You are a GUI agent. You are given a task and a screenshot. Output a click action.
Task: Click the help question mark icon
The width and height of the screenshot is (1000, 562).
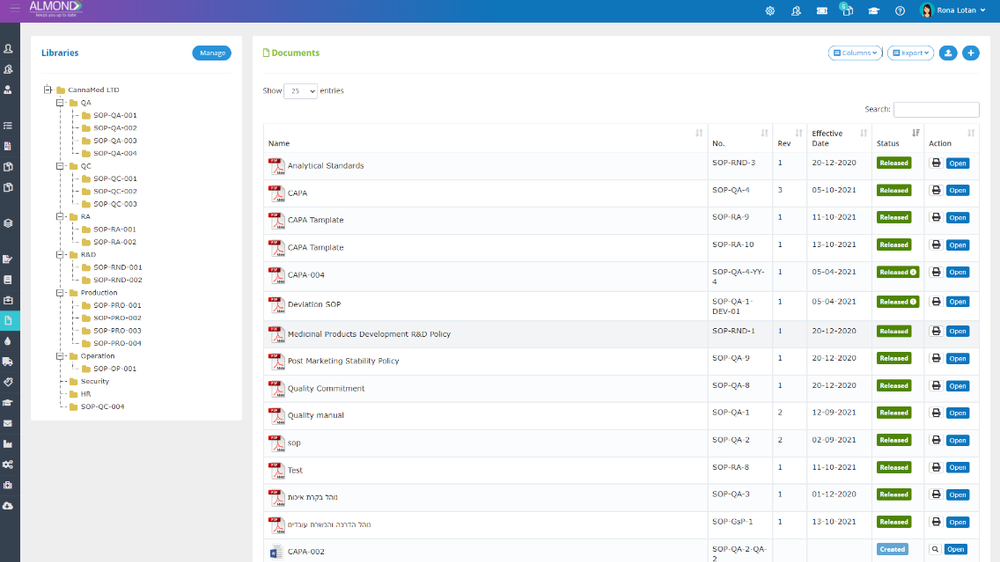click(x=900, y=11)
